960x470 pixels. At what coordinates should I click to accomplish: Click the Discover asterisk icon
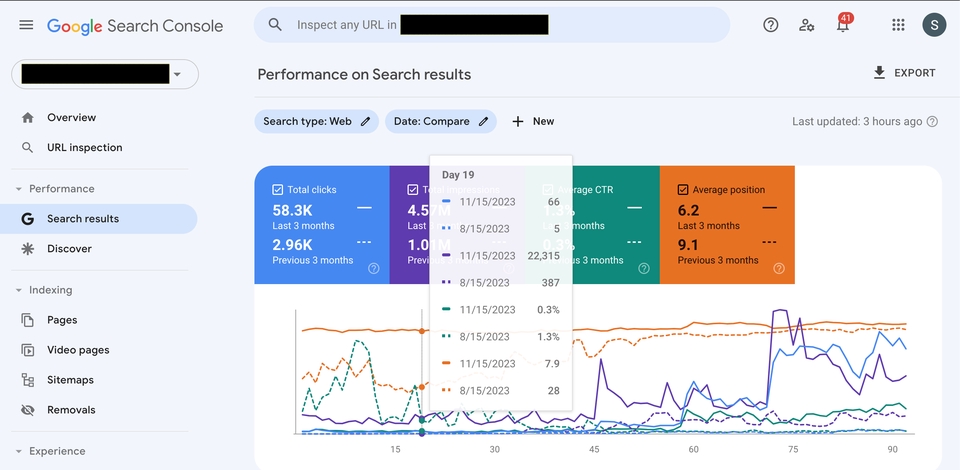pyautogui.click(x=28, y=249)
